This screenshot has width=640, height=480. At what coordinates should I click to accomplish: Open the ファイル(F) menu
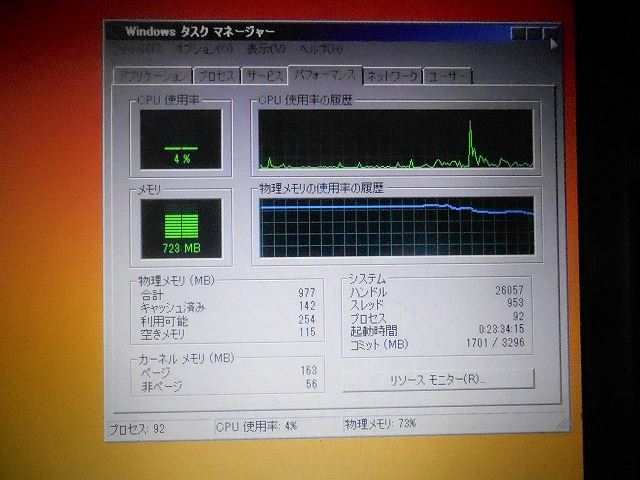point(137,50)
